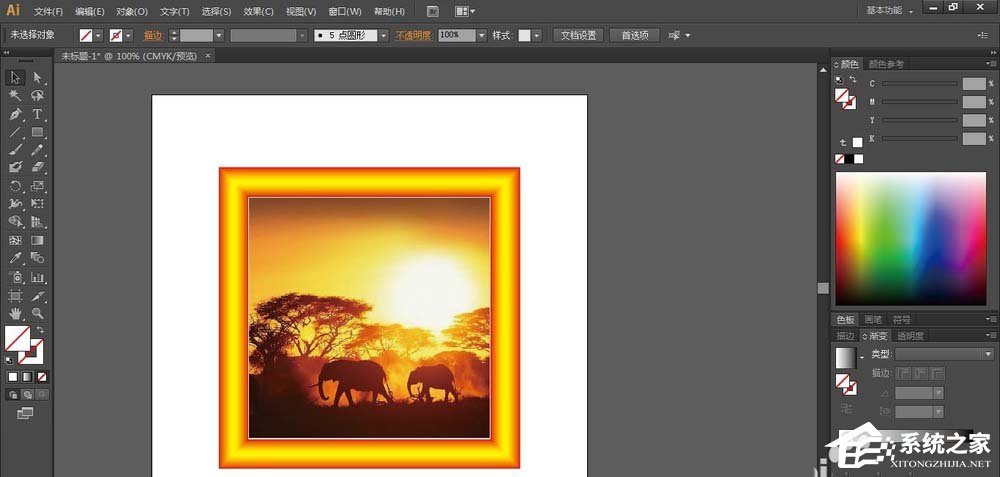
Task: Select the Type tool
Action: (x=38, y=114)
